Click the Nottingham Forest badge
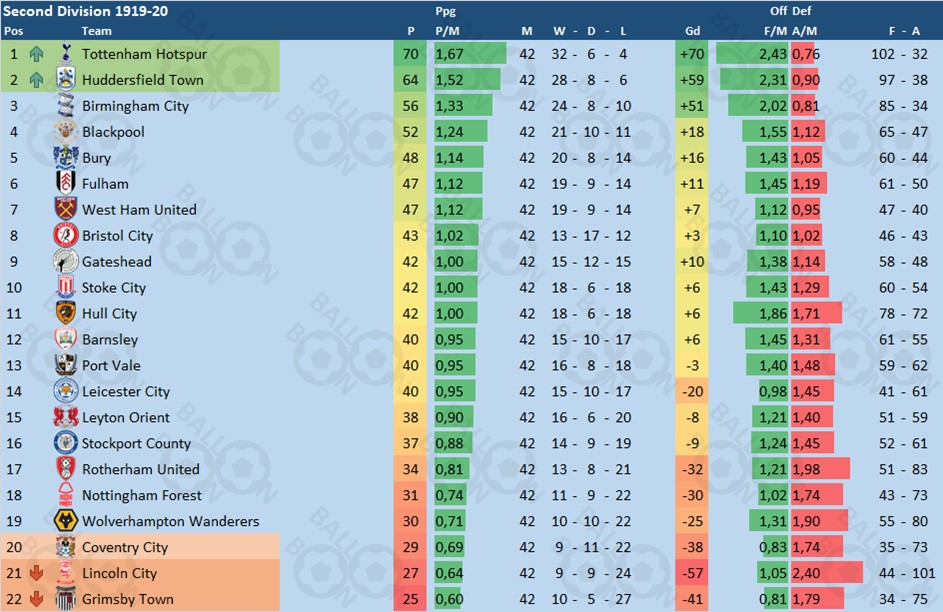 click(66, 495)
